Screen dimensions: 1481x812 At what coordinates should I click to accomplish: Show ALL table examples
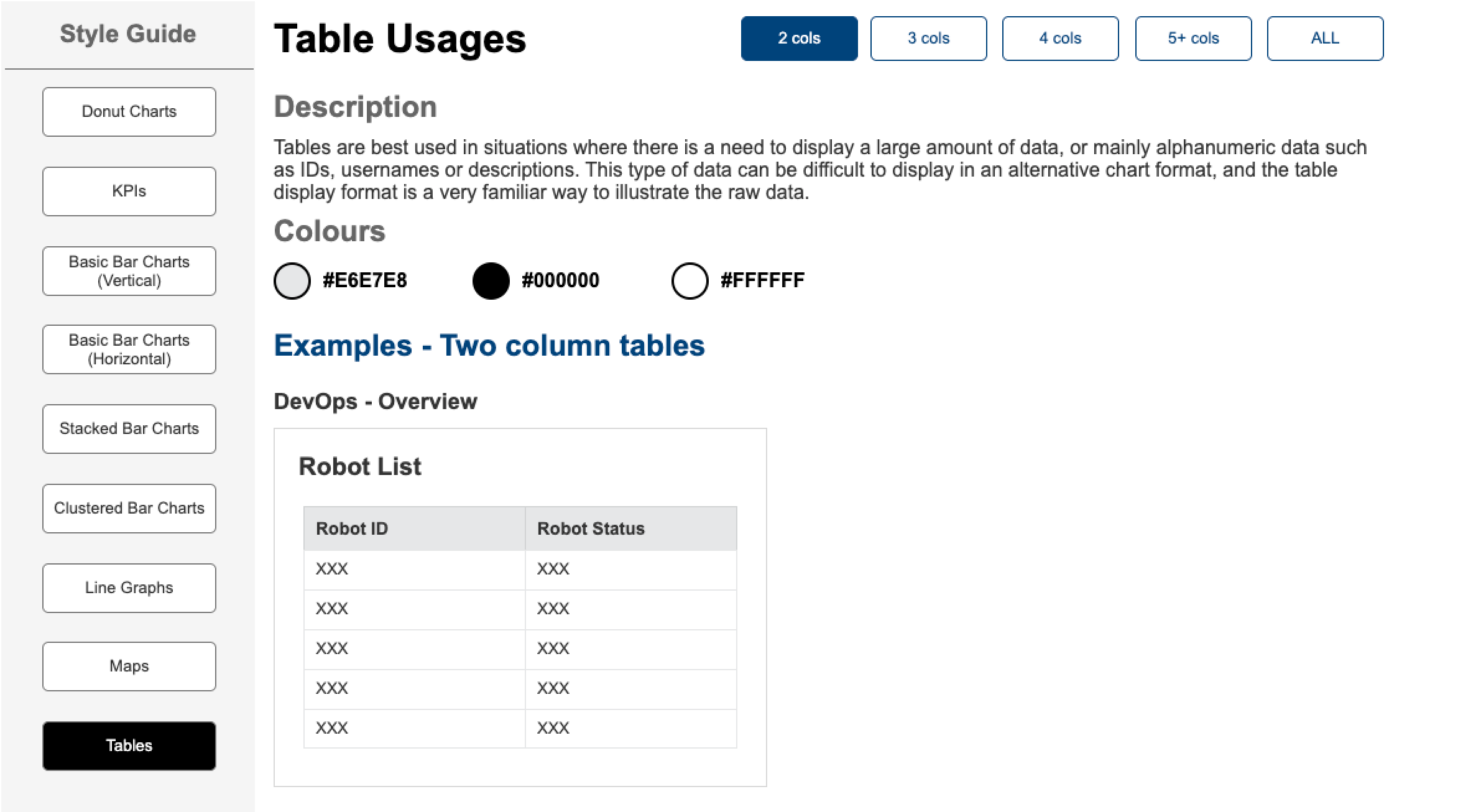pos(1326,39)
